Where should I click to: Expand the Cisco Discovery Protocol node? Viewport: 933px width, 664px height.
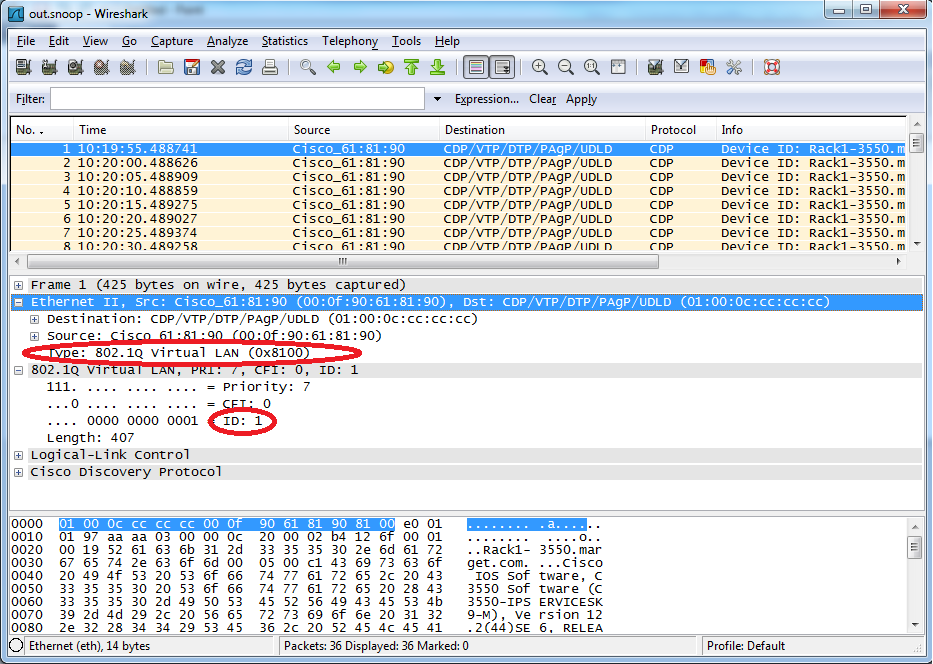click(18, 472)
